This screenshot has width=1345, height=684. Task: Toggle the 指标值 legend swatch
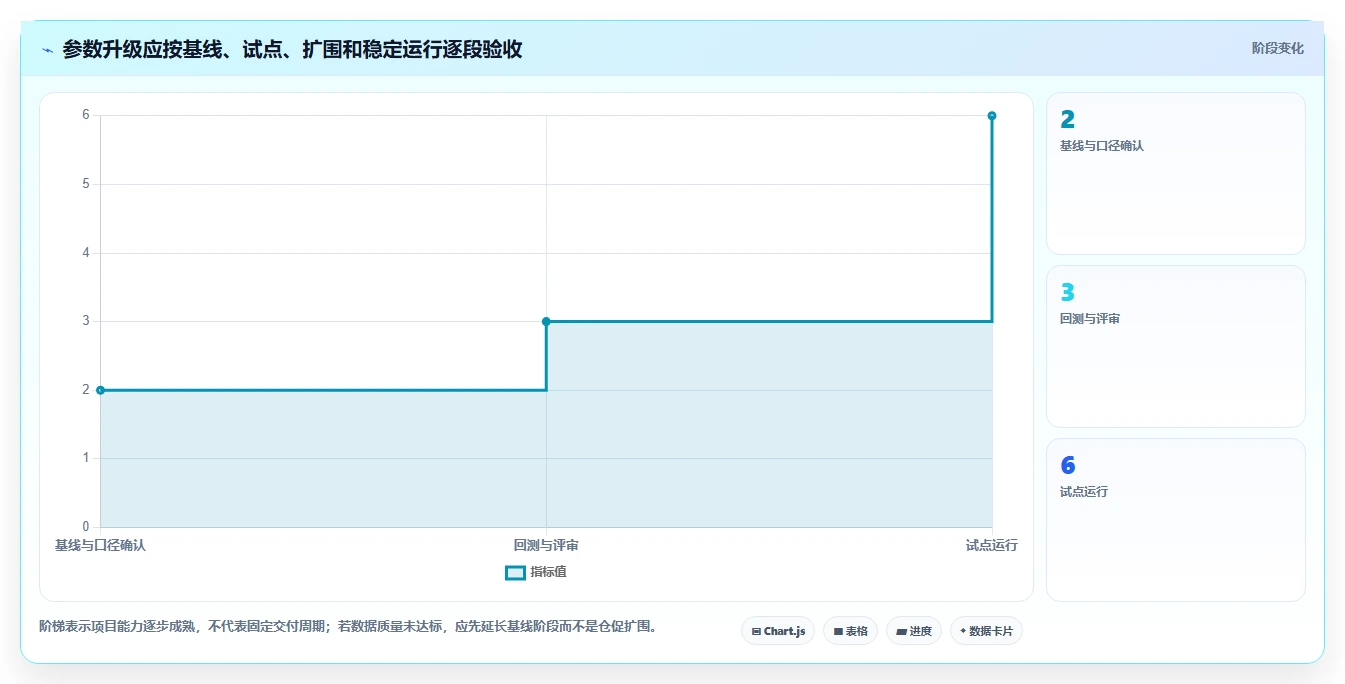pos(515,573)
